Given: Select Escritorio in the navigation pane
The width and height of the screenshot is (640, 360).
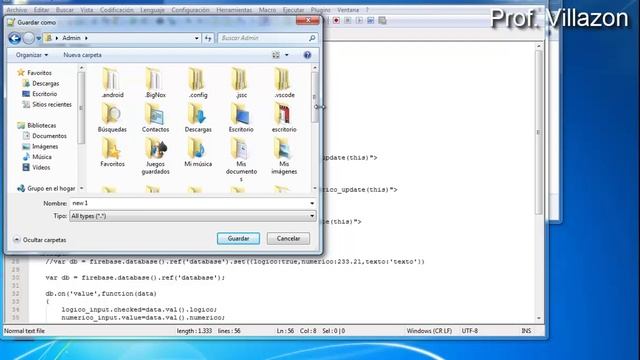Looking at the screenshot, I should pyautogui.click(x=40, y=94).
